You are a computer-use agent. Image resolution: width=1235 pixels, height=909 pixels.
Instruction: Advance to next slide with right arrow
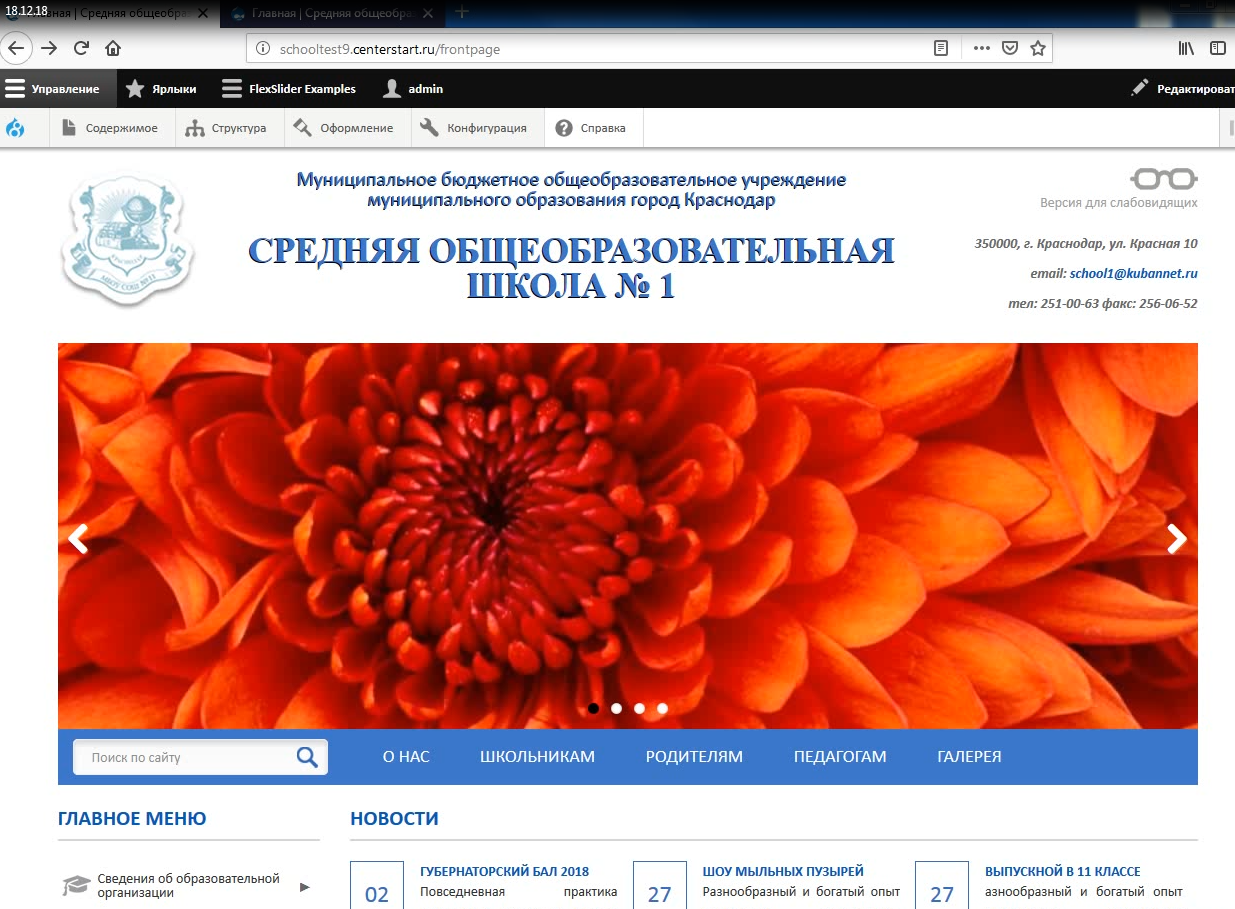(x=1177, y=539)
